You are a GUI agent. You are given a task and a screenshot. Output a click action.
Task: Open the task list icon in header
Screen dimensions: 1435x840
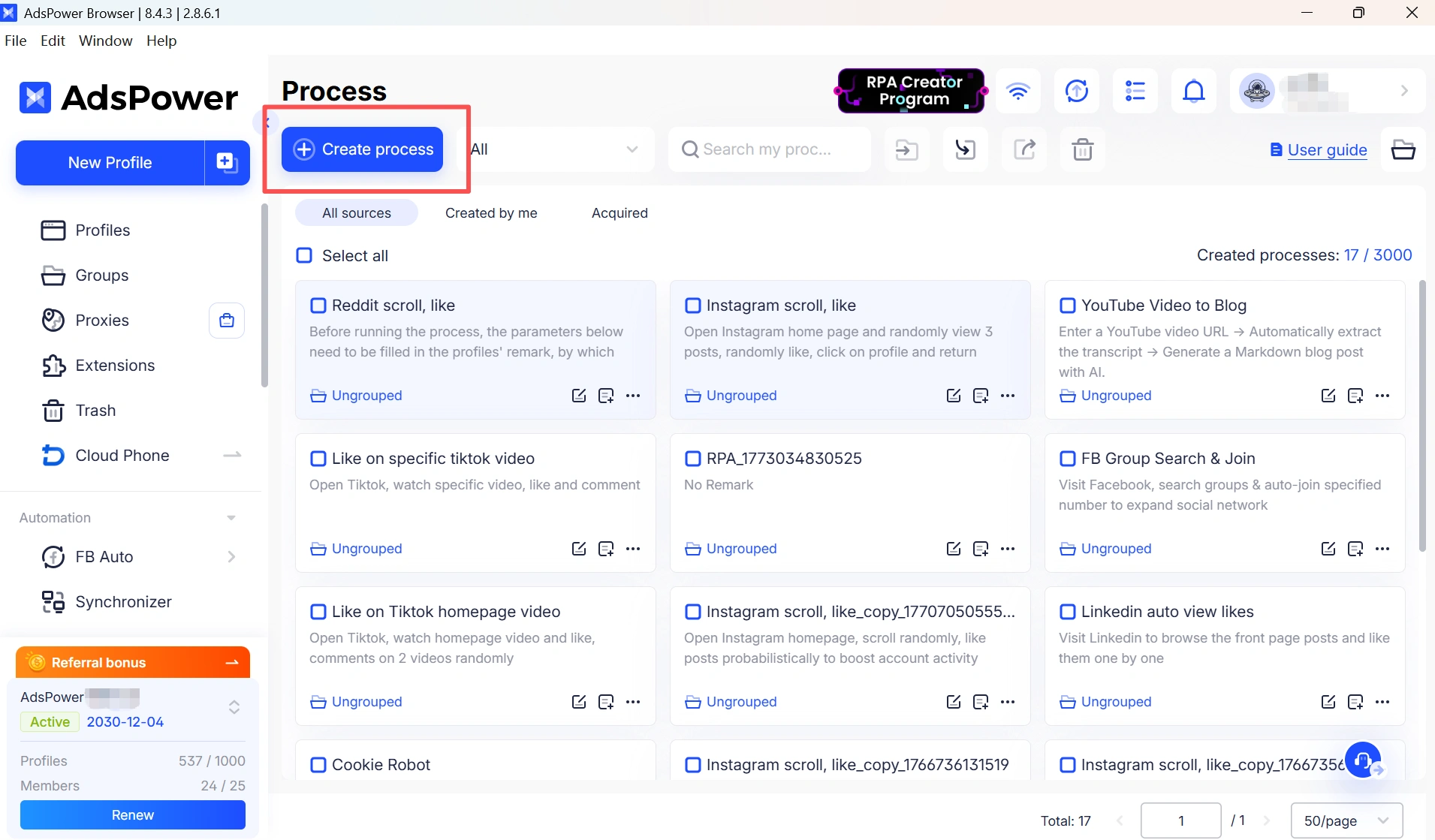[x=1135, y=92]
